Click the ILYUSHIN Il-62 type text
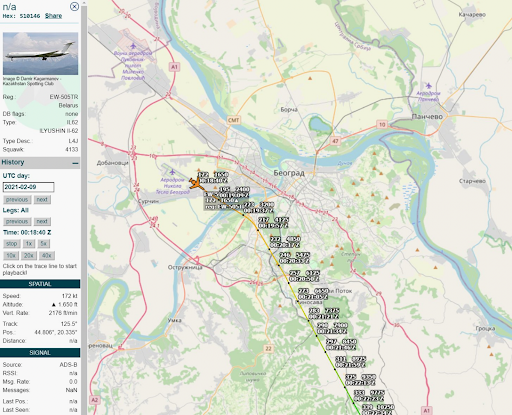This screenshot has width=512, height=415. (59, 131)
